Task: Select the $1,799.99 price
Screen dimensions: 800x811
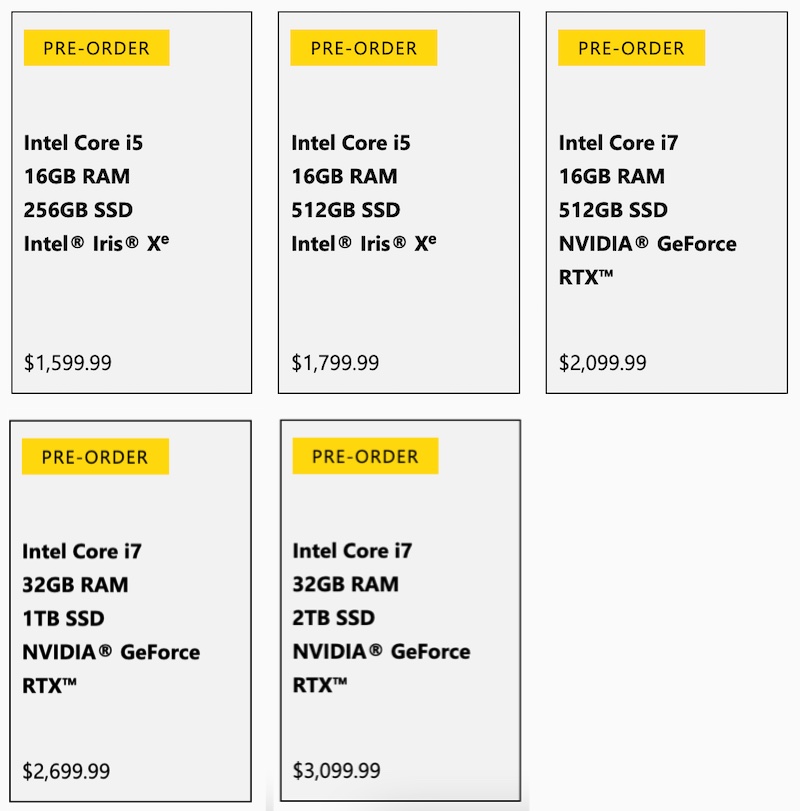Action: point(335,362)
